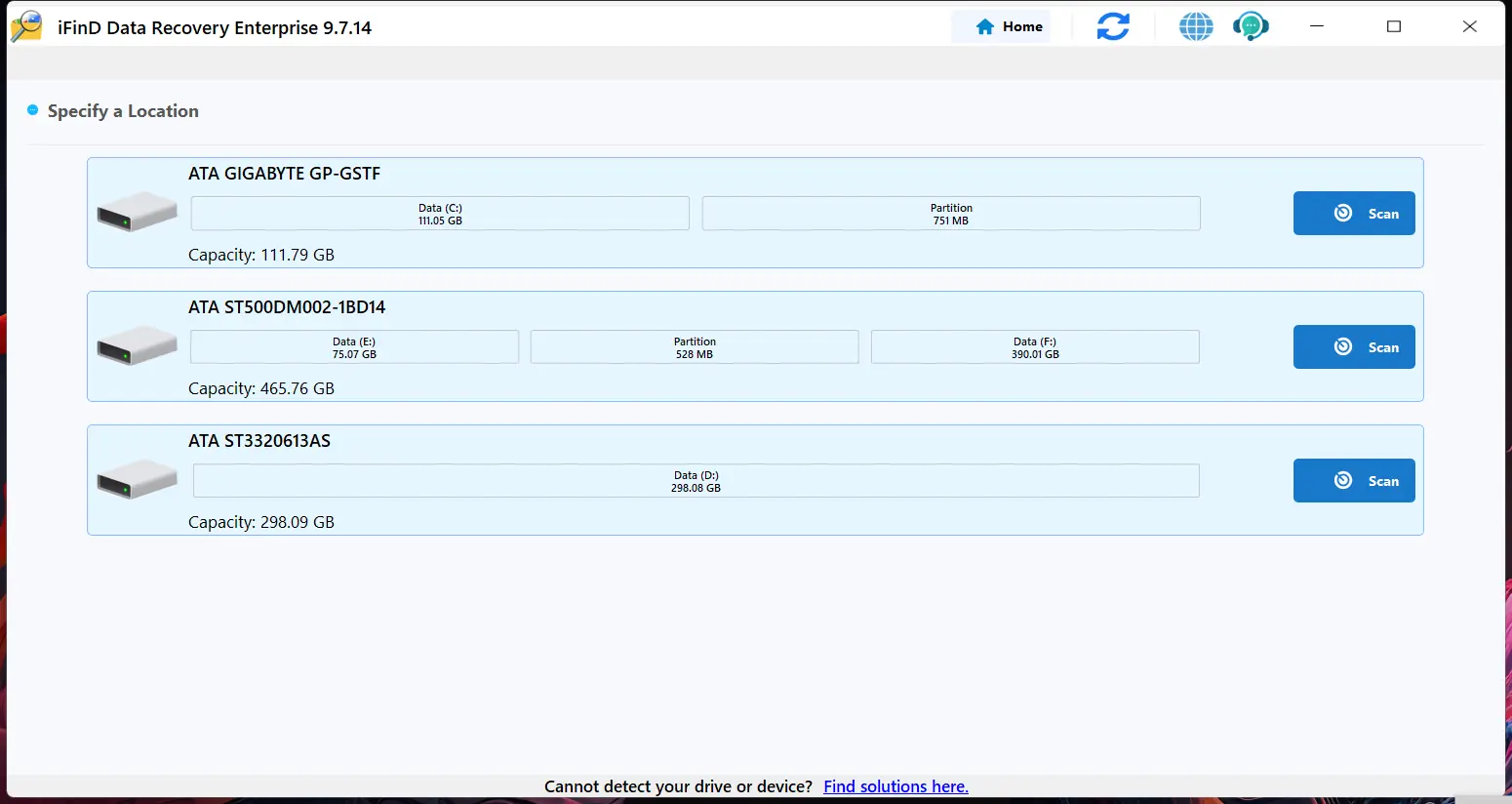The height and width of the screenshot is (804, 1512).
Task: Select the Data (D:) 298.08 GB partition
Action: point(696,481)
